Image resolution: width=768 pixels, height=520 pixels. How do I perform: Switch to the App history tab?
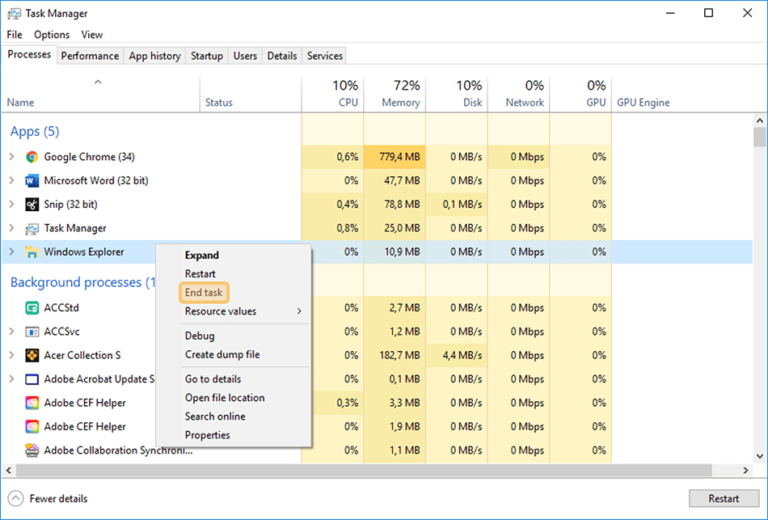coord(155,56)
